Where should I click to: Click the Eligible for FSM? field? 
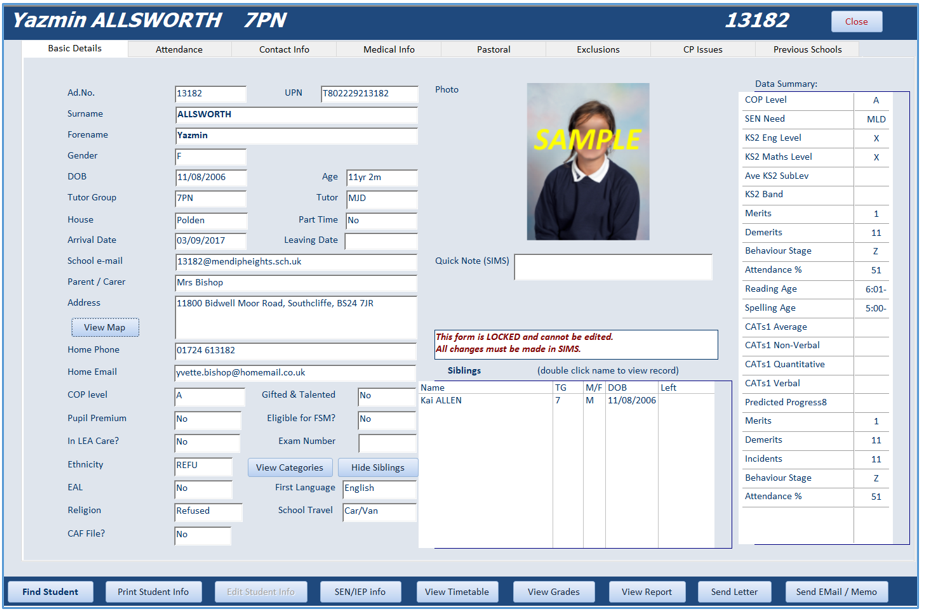click(388, 420)
